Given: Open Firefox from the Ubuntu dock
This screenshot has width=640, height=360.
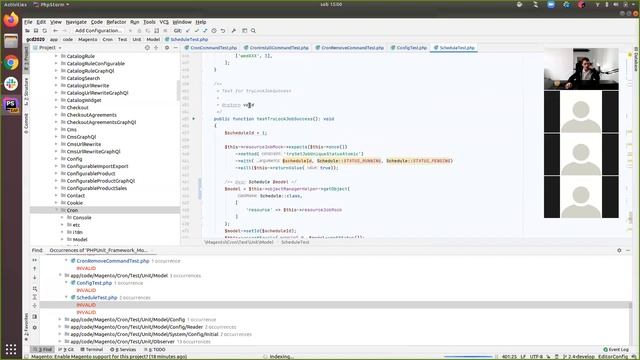Looking at the screenshot, I should coord(11,19).
